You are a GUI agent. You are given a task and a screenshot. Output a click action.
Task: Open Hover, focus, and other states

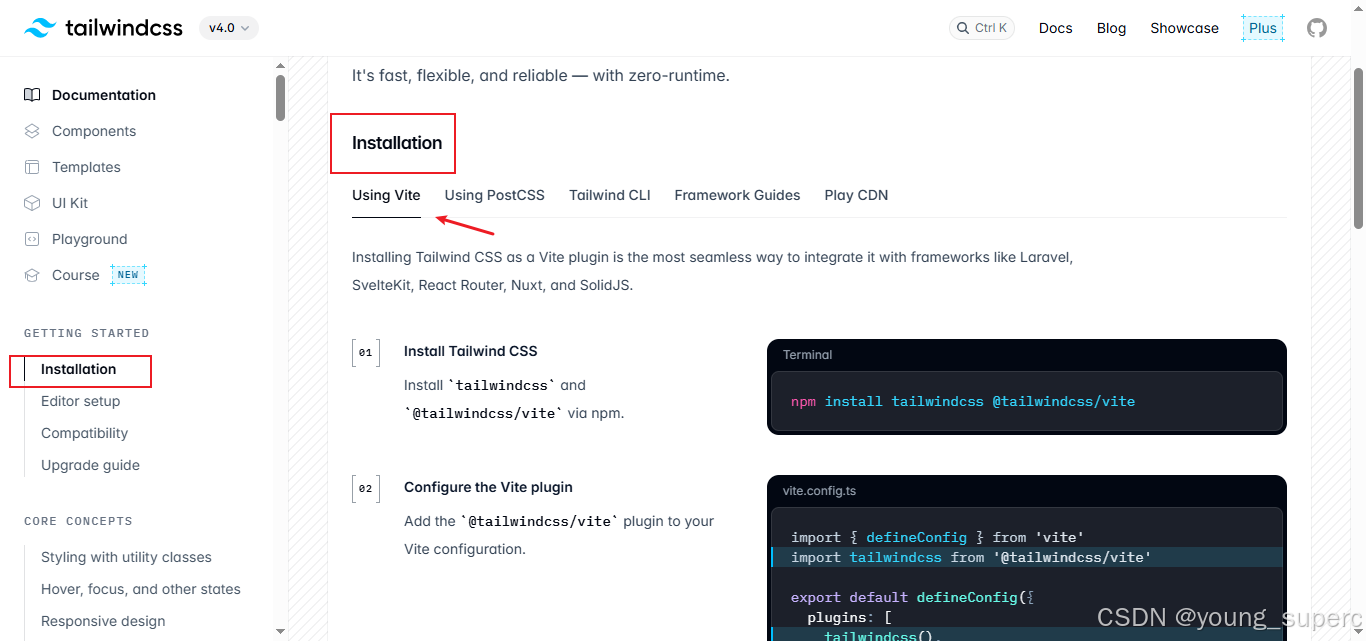pos(141,589)
